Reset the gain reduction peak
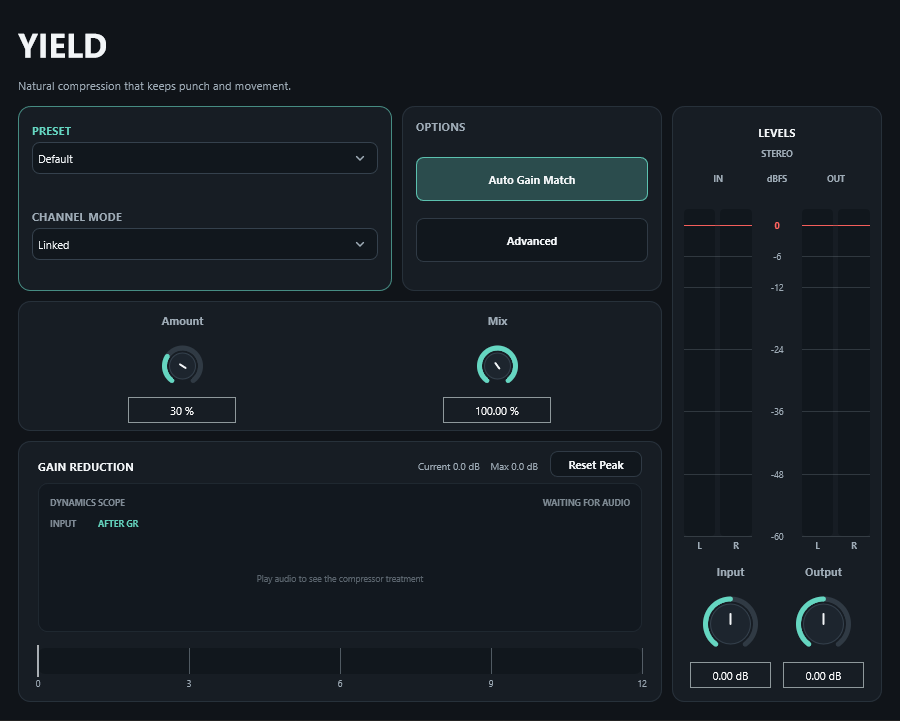 [x=596, y=465]
